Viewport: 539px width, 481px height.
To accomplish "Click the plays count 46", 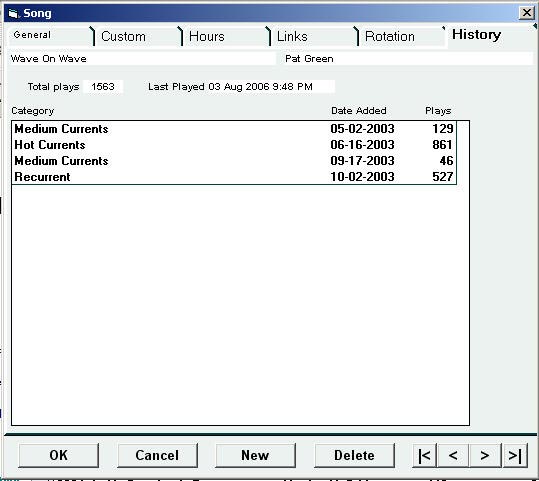I will point(446,161).
